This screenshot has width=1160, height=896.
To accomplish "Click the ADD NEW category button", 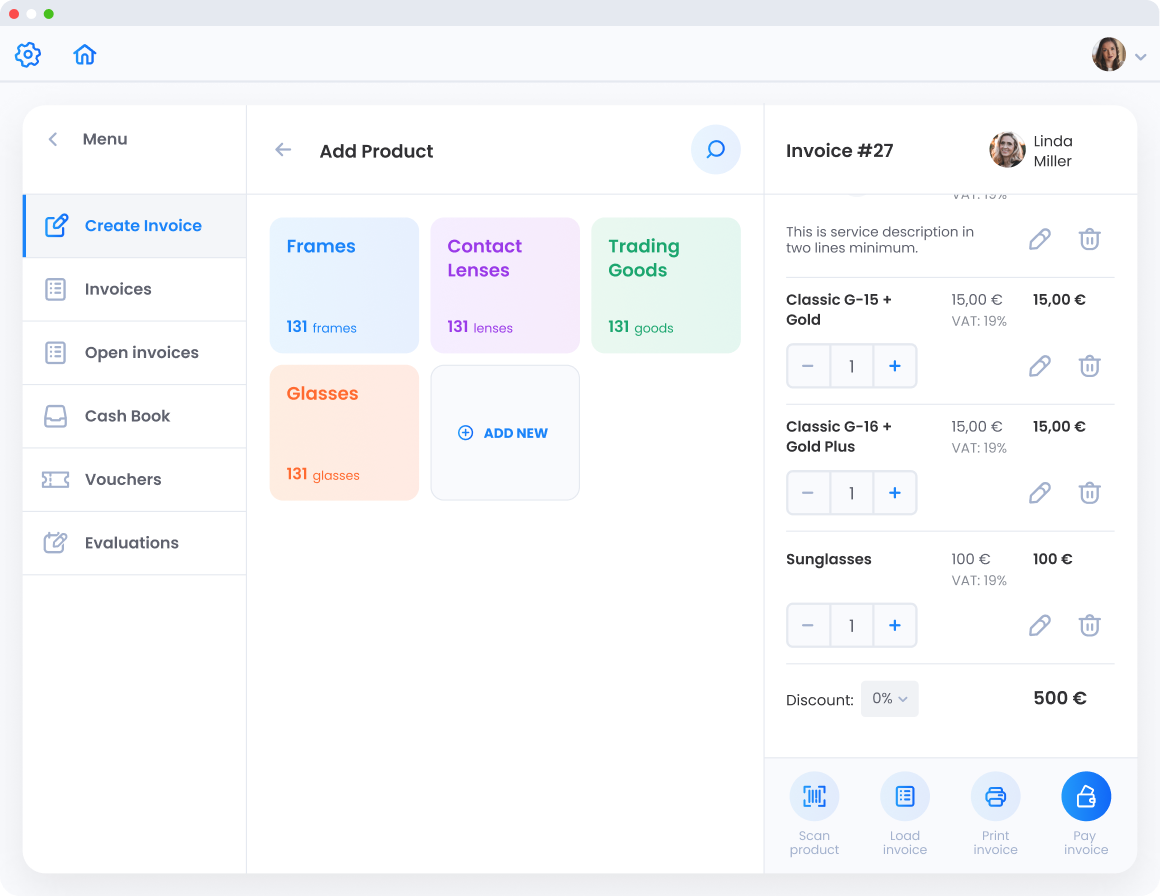I will pos(505,433).
